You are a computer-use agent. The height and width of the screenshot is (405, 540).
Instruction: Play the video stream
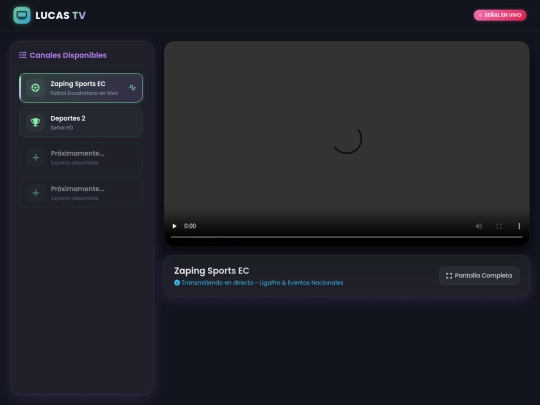click(174, 226)
